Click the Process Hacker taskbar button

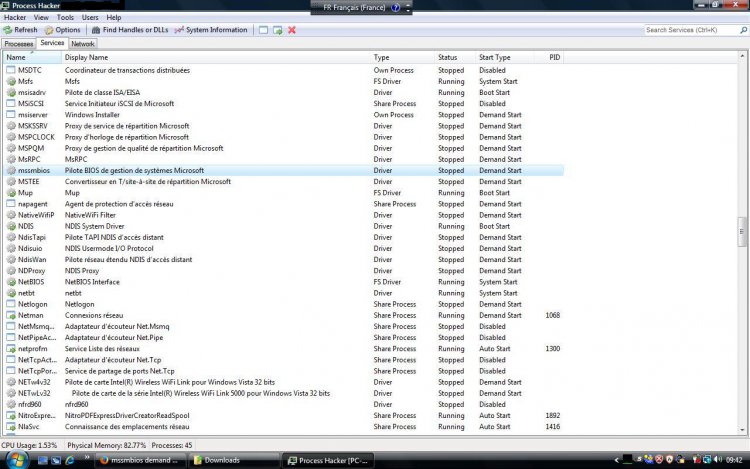click(x=328, y=460)
